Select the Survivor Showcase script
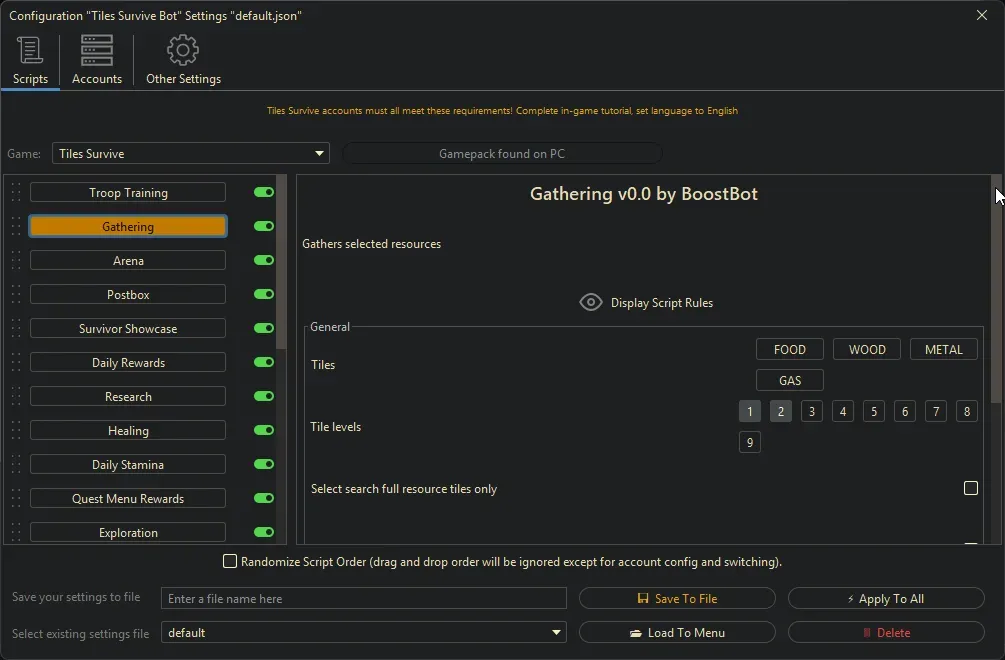Image resolution: width=1005 pixels, height=660 pixels. click(128, 329)
